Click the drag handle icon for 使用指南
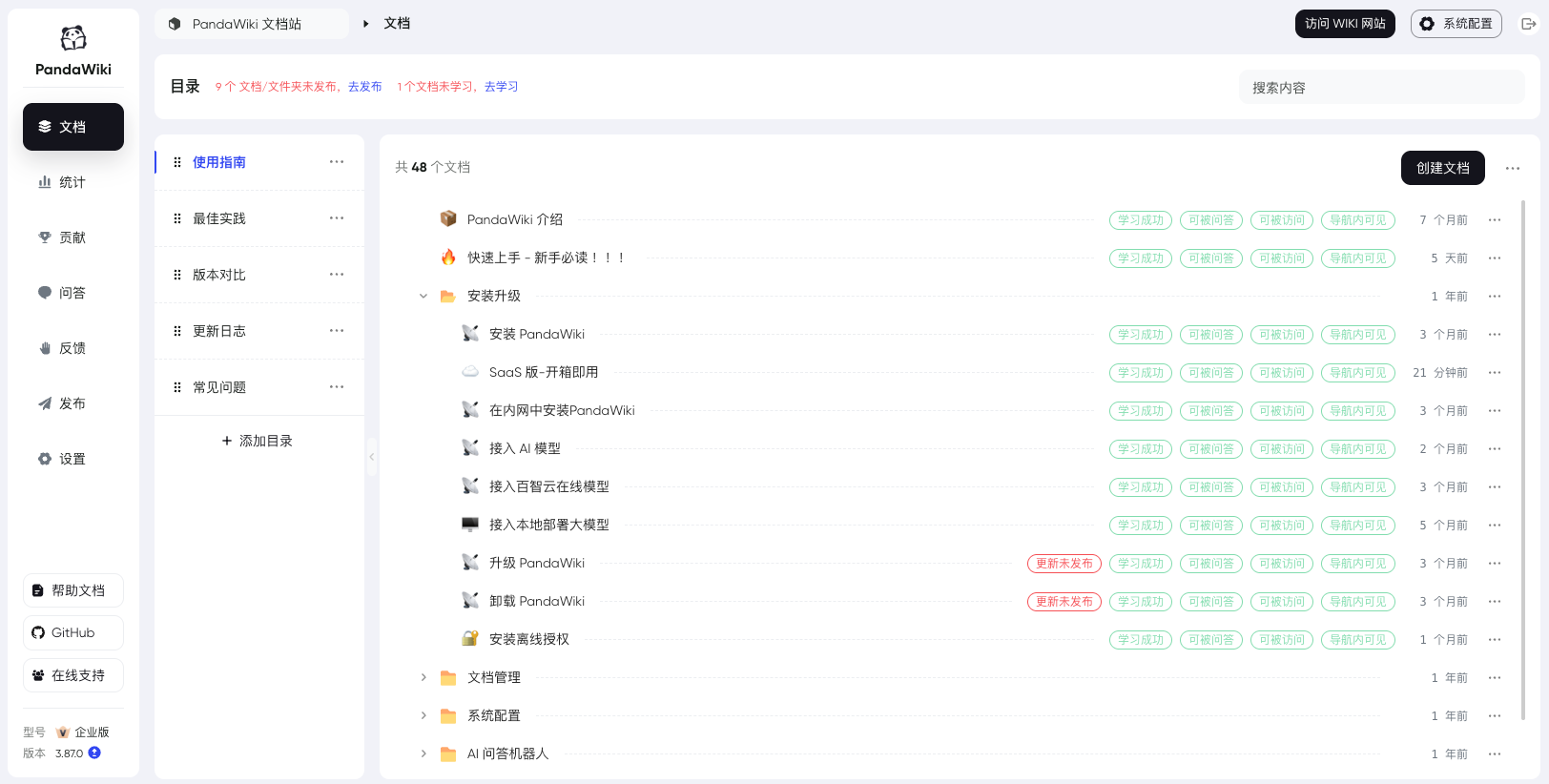The width and height of the screenshot is (1549, 784). (177, 162)
